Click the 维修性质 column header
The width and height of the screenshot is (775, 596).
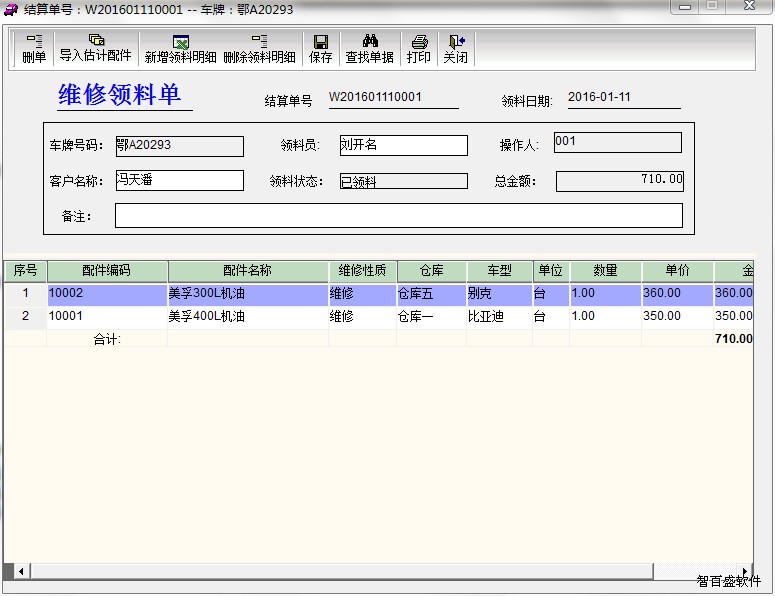362,271
